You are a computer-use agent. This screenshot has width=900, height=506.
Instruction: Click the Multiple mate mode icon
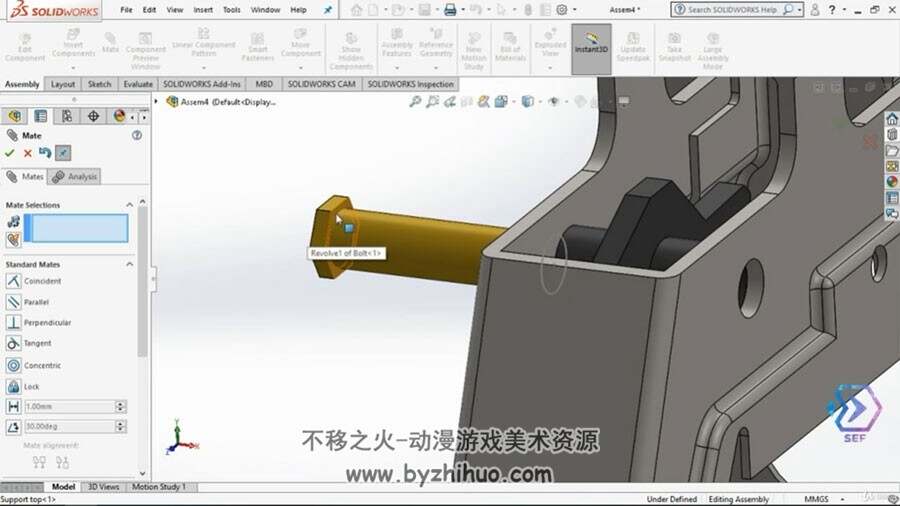click(x=13, y=239)
